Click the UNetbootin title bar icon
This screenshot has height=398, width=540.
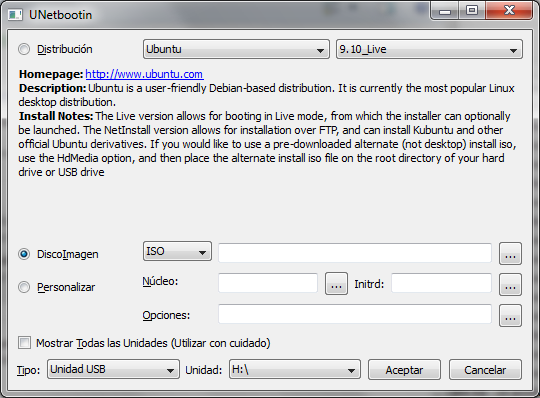click(15, 15)
